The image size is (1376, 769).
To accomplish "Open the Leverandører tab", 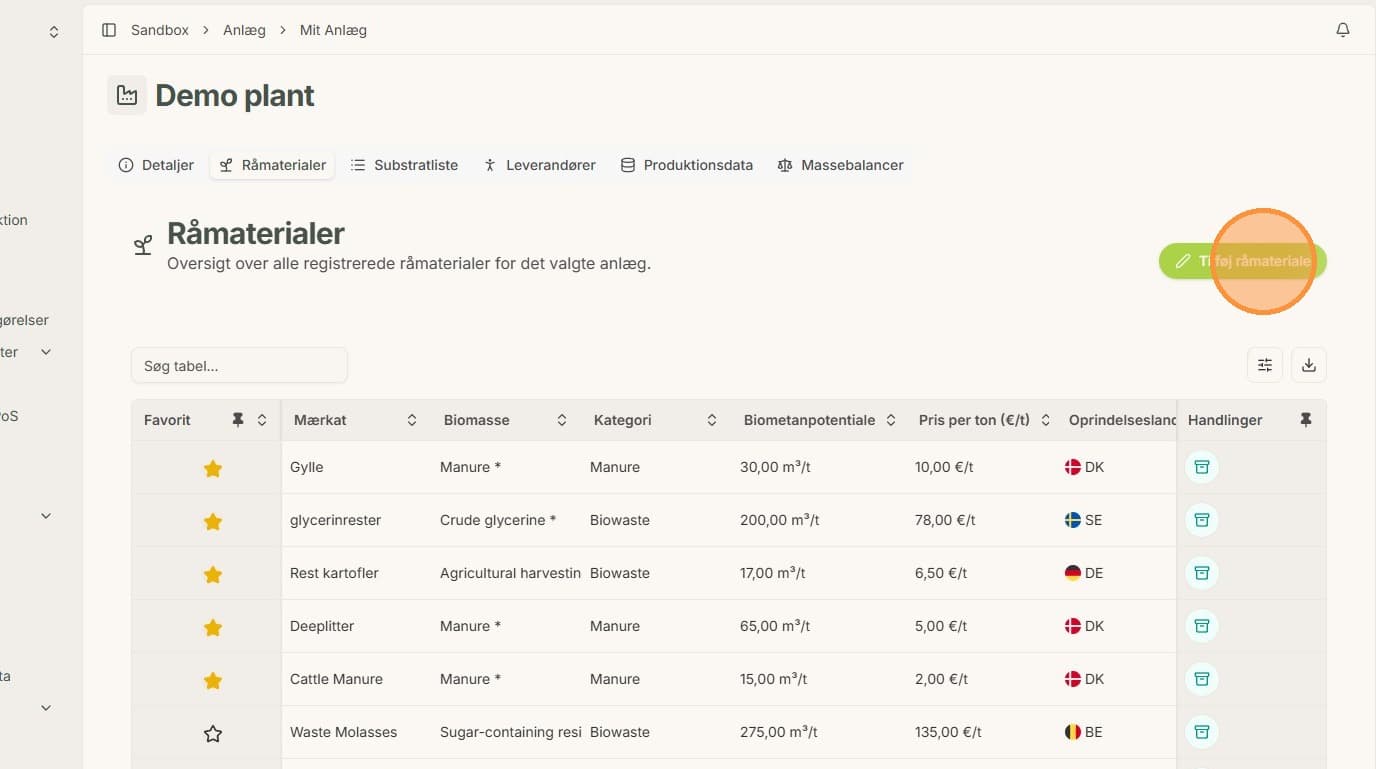I will coord(539,165).
